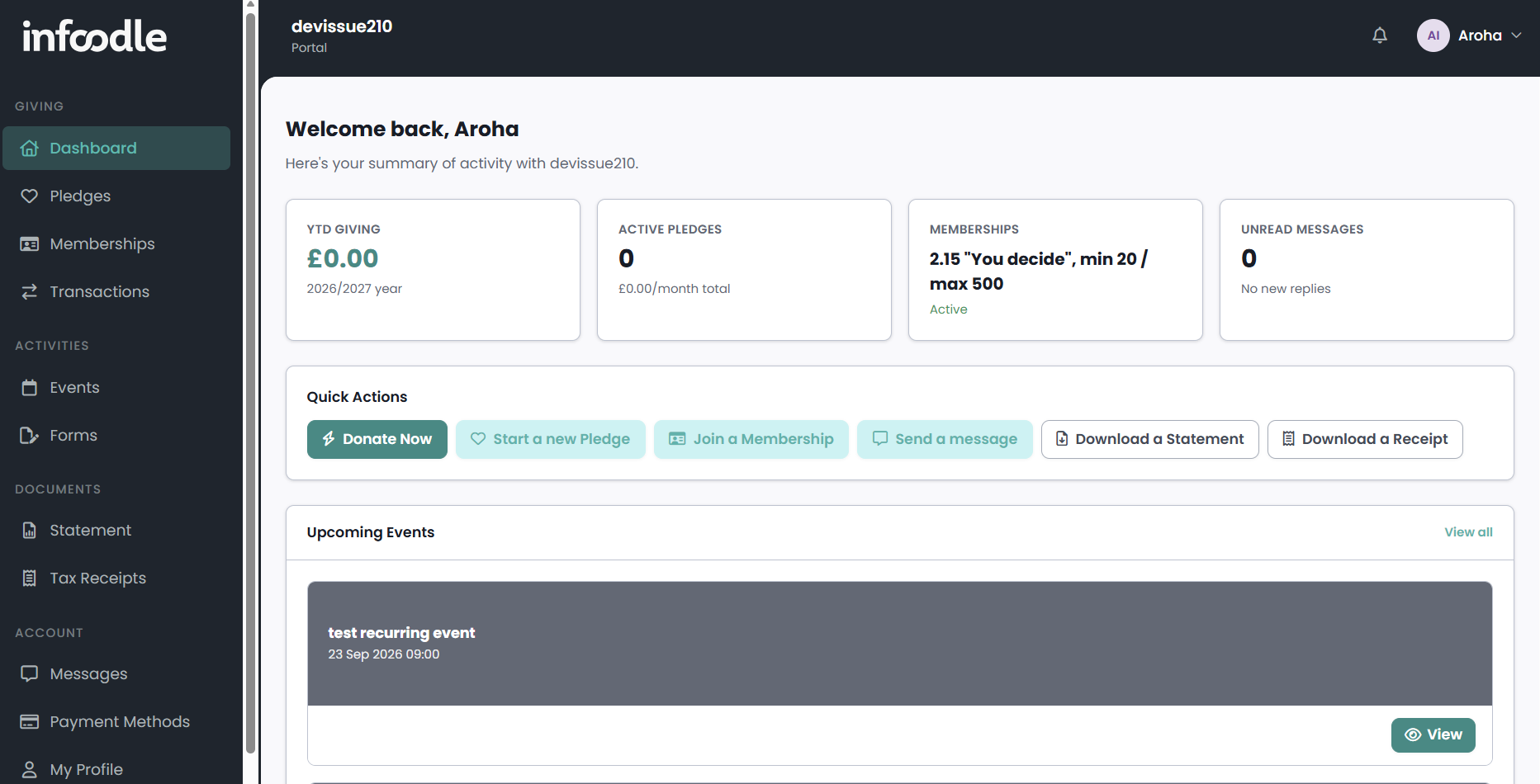Click the Transactions arrows icon in sidebar
The height and width of the screenshot is (784, 1540).
tap(30, 292)
